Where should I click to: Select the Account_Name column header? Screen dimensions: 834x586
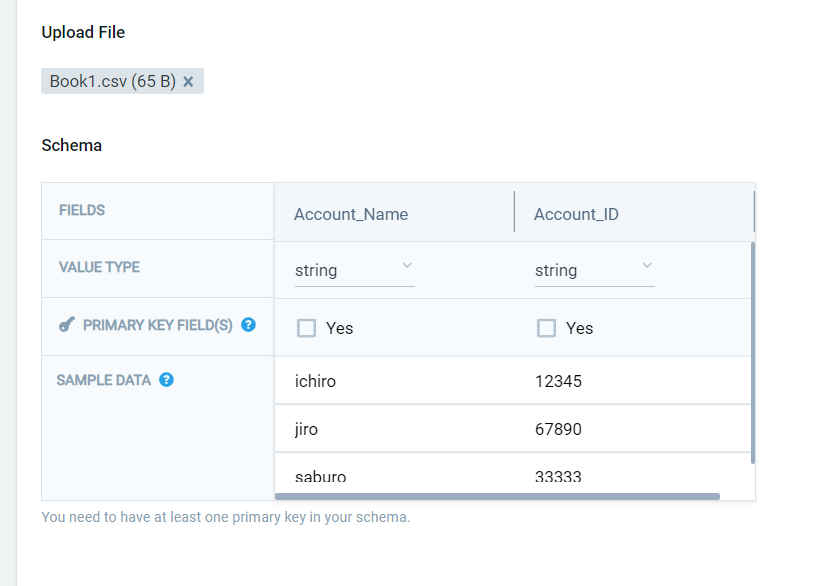coord(351,214)
